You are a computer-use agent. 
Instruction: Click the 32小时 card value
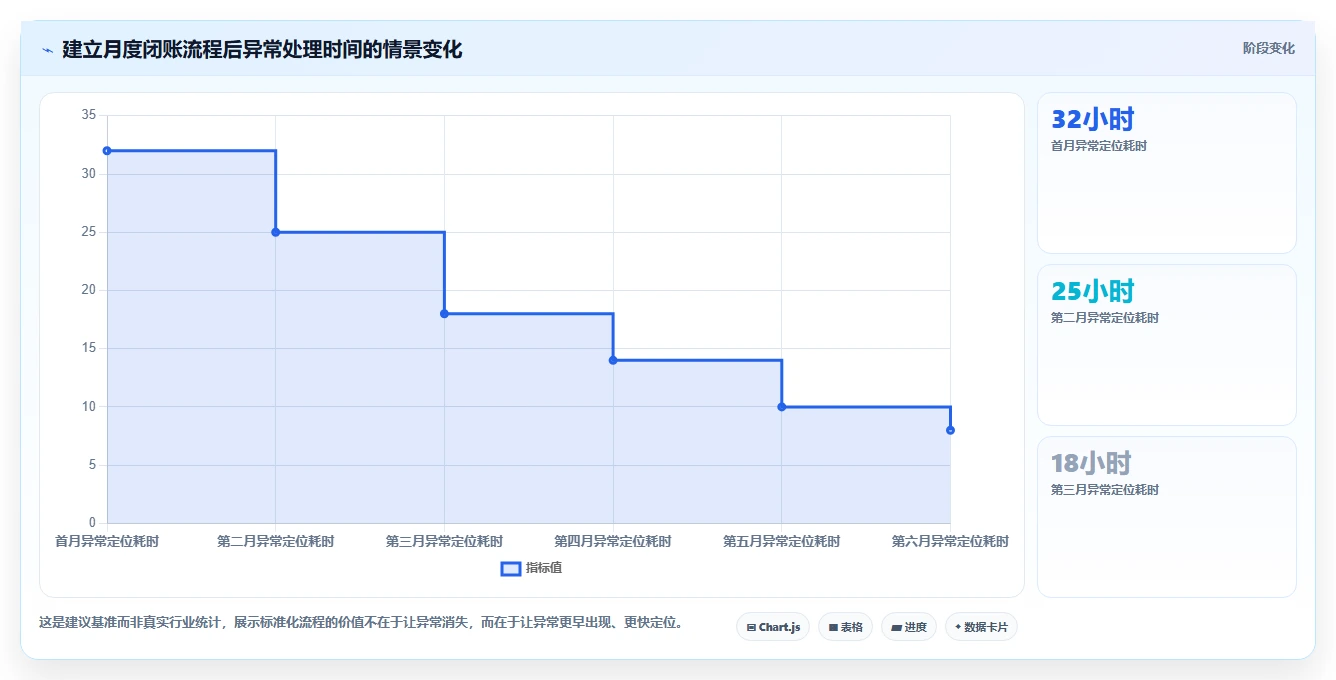click(x=1093, y=120)
